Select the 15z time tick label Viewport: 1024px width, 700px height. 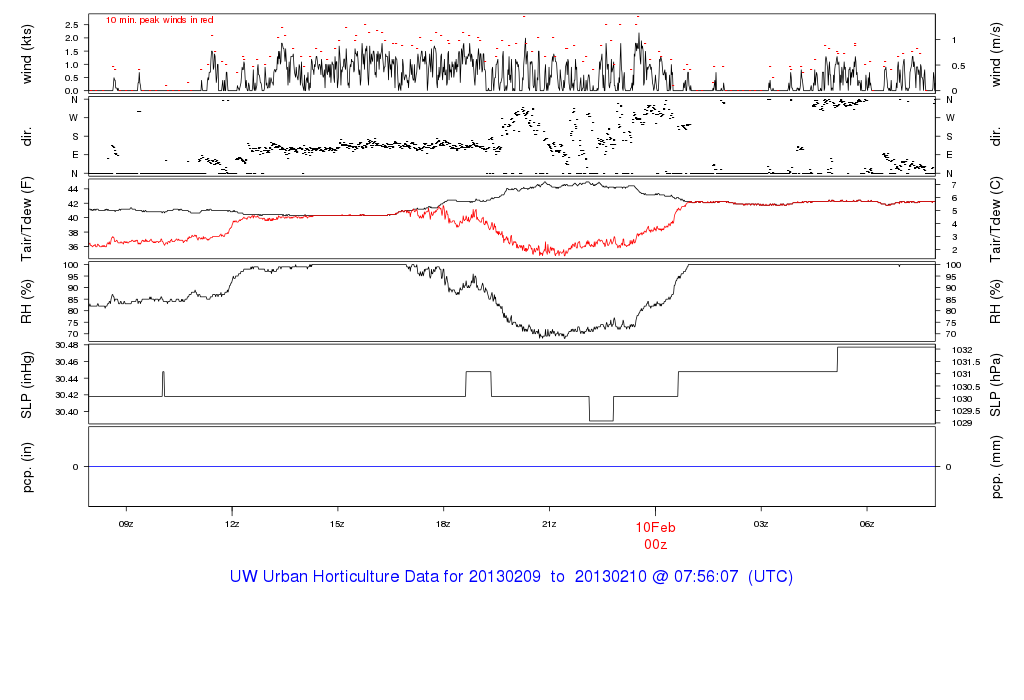point(337,524)
